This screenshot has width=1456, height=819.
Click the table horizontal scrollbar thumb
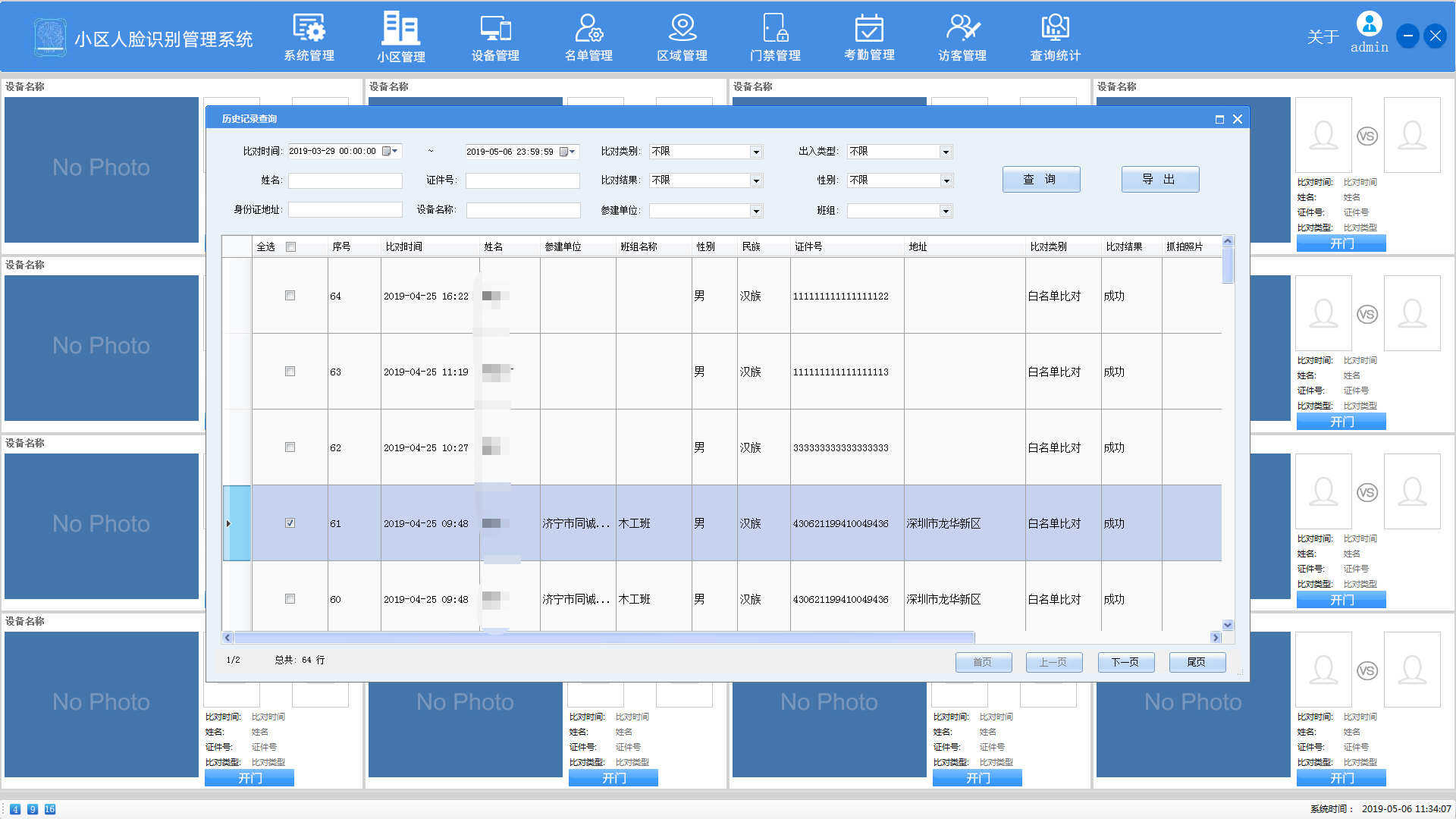604,638
